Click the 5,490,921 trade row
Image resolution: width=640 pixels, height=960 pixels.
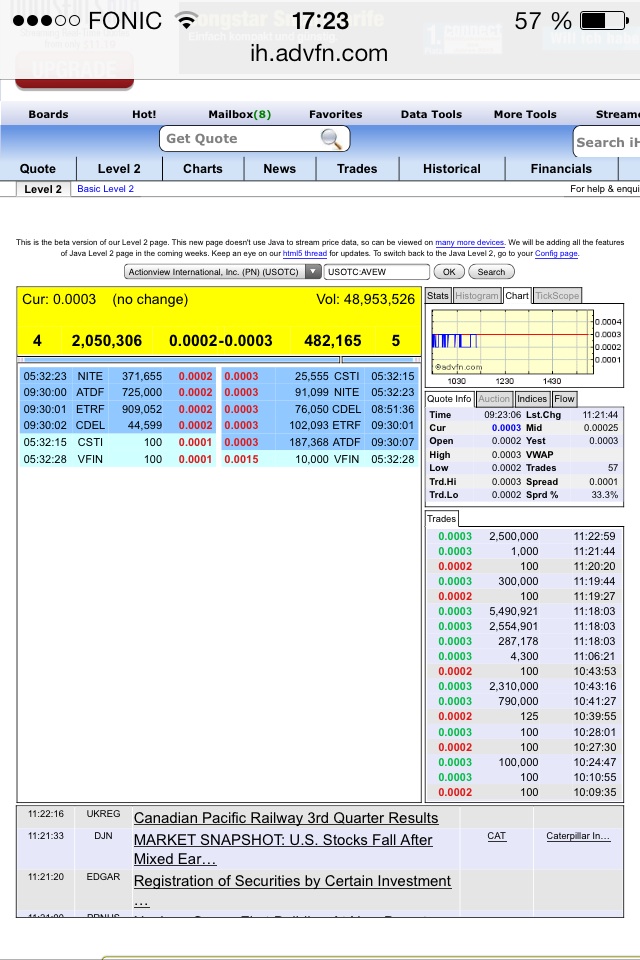point(525,611)
